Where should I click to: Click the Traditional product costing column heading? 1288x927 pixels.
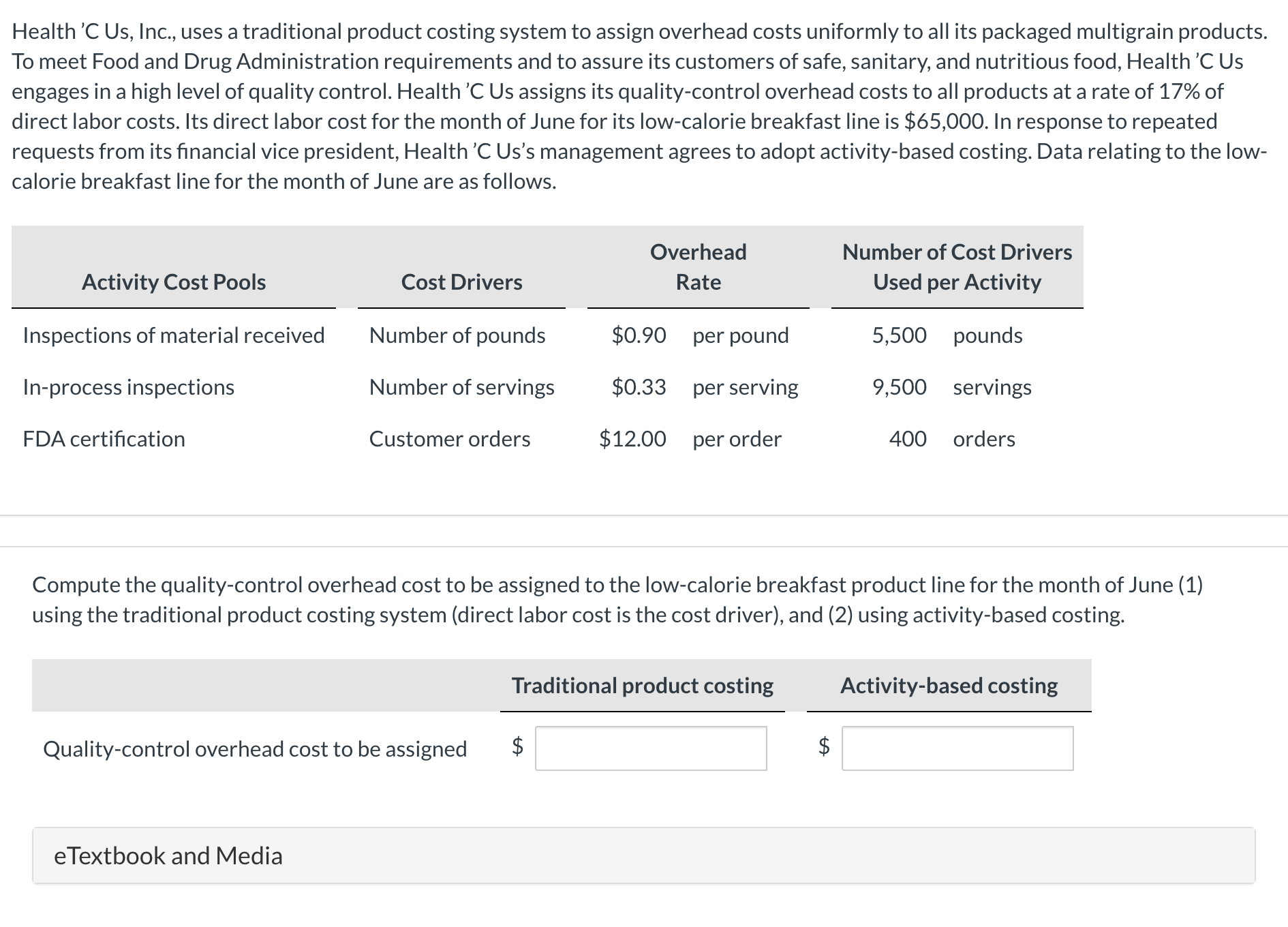642,686
